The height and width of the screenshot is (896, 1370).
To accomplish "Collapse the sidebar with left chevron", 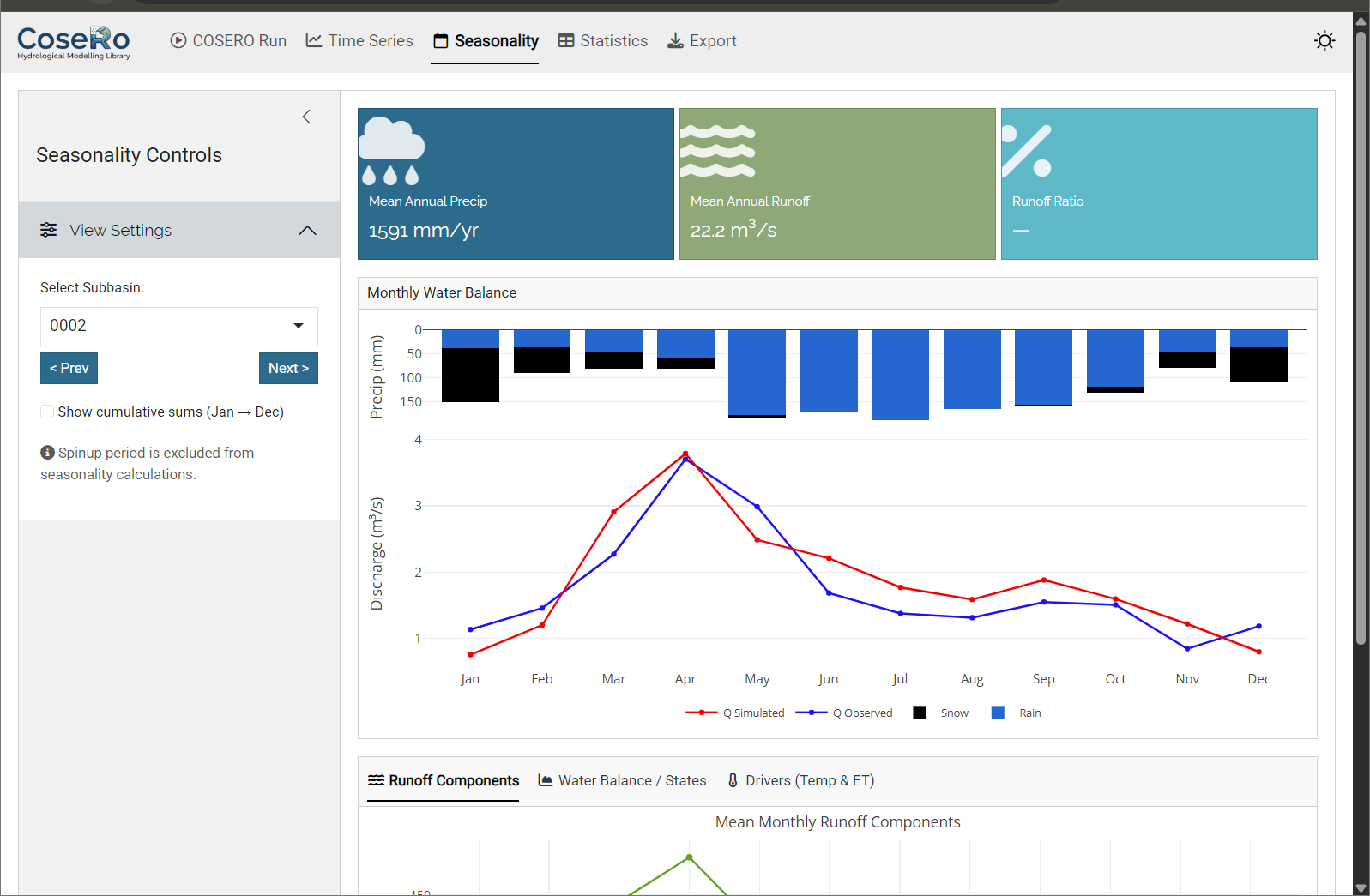I will [x=306, y=117].
